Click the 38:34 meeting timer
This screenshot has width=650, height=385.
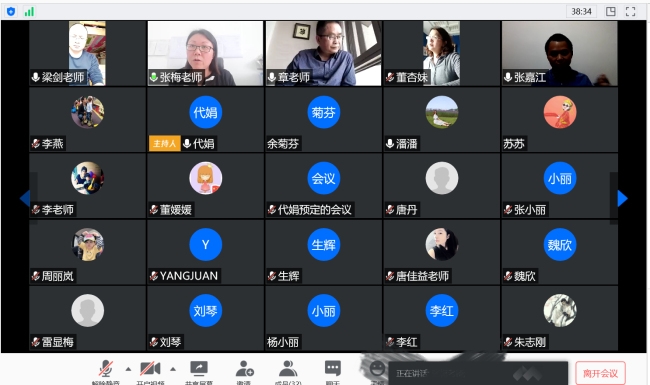tap(581, 12)
